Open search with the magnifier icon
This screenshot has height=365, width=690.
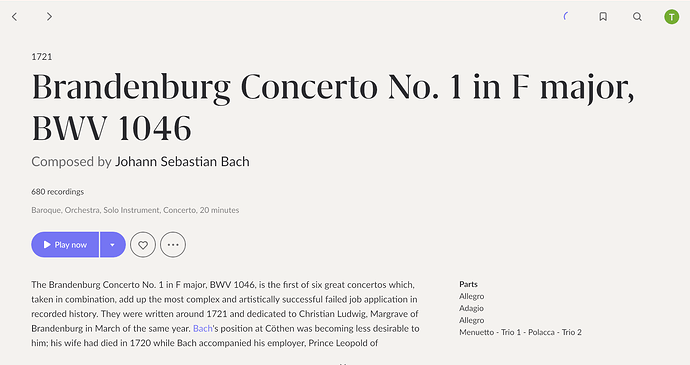637,17
